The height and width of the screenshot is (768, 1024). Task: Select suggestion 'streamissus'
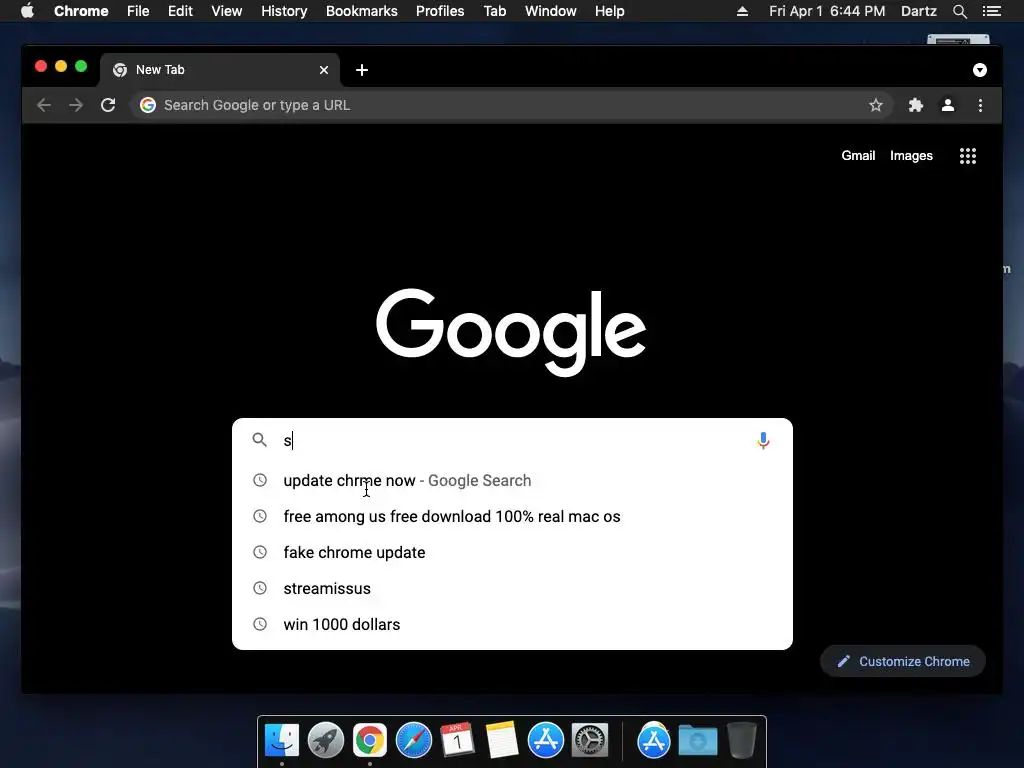(x=513, y=588)
